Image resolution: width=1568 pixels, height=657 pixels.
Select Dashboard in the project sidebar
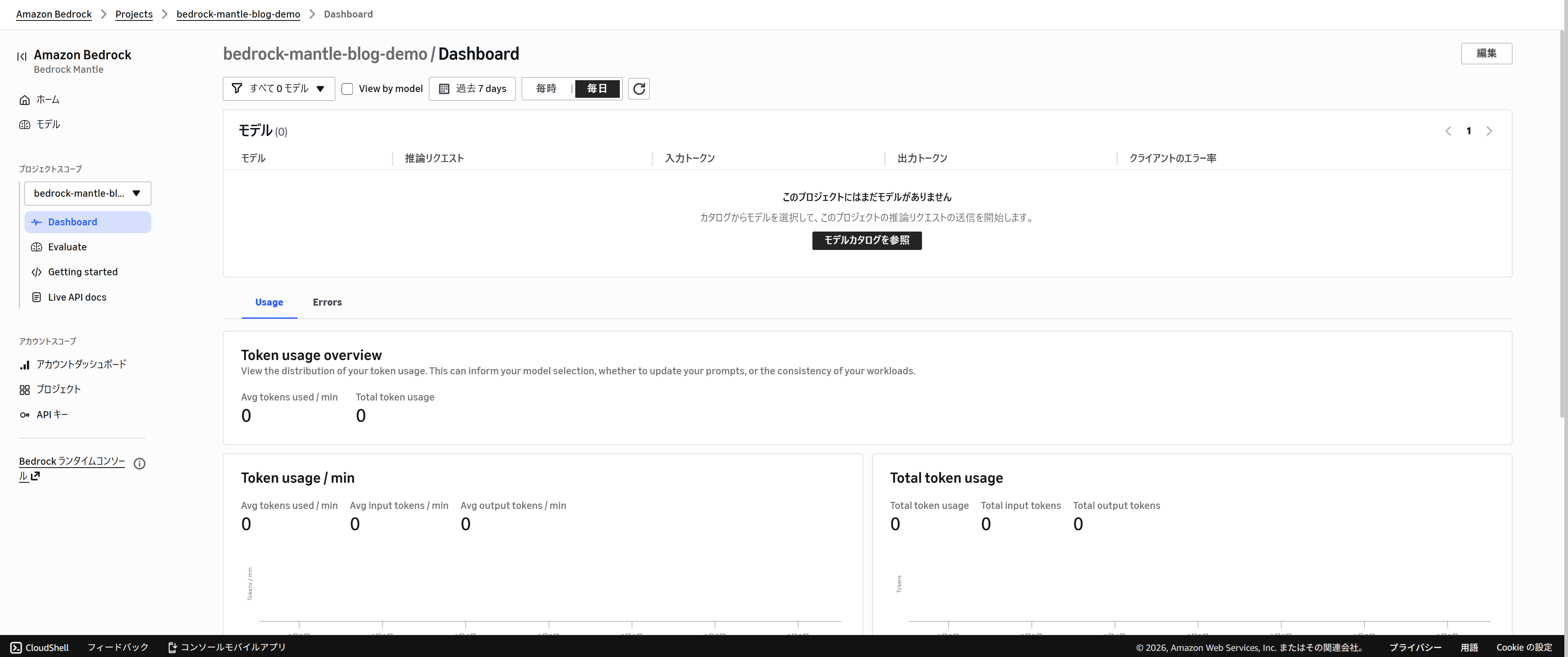pos(87,222)
